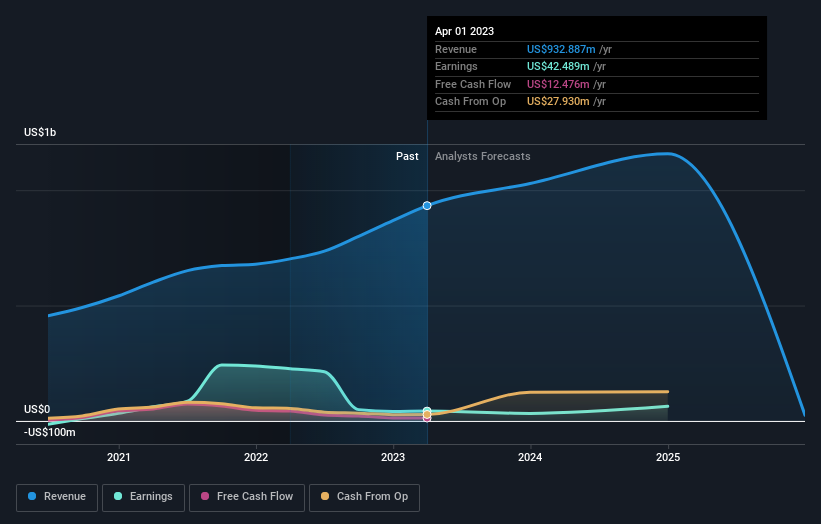Screen dimensions: 821x524
Task: Click the Apr 01 2023 tooltip date
Action: (x=464, y=31)
